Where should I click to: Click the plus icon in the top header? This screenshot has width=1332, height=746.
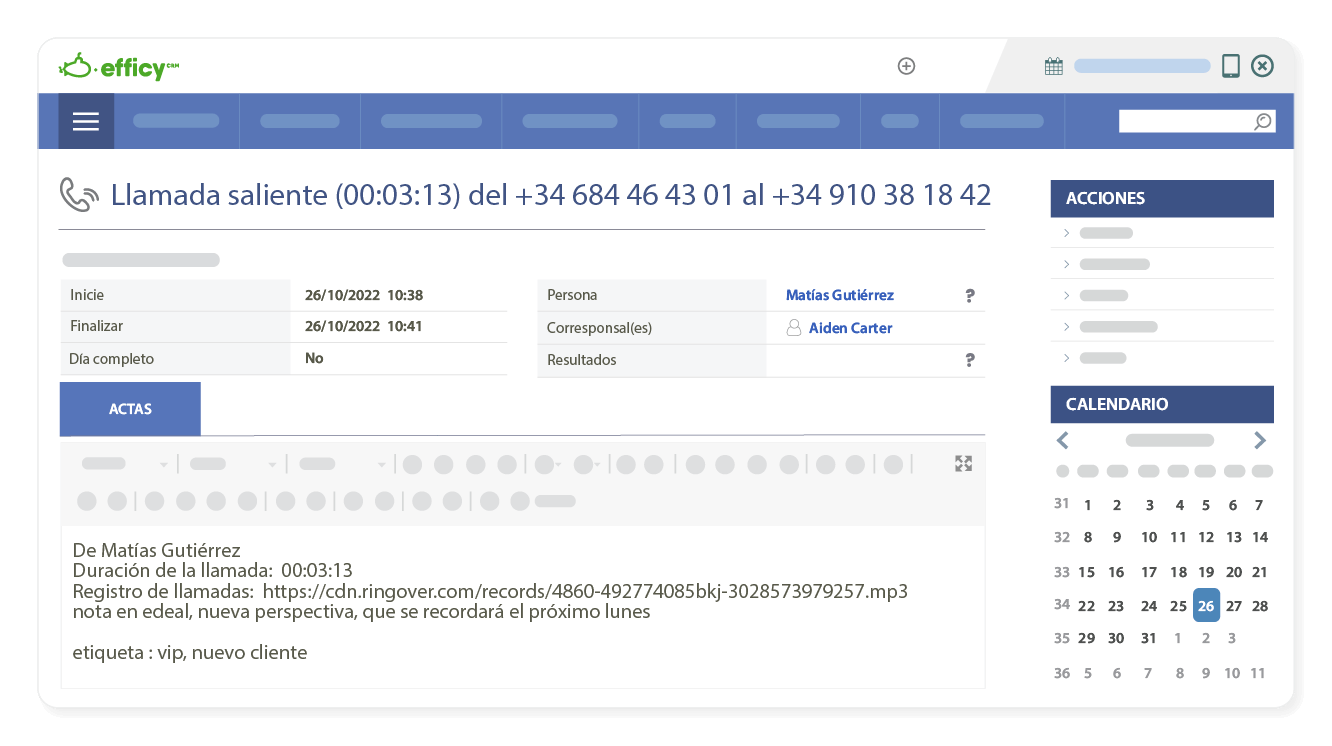[906, 66]
